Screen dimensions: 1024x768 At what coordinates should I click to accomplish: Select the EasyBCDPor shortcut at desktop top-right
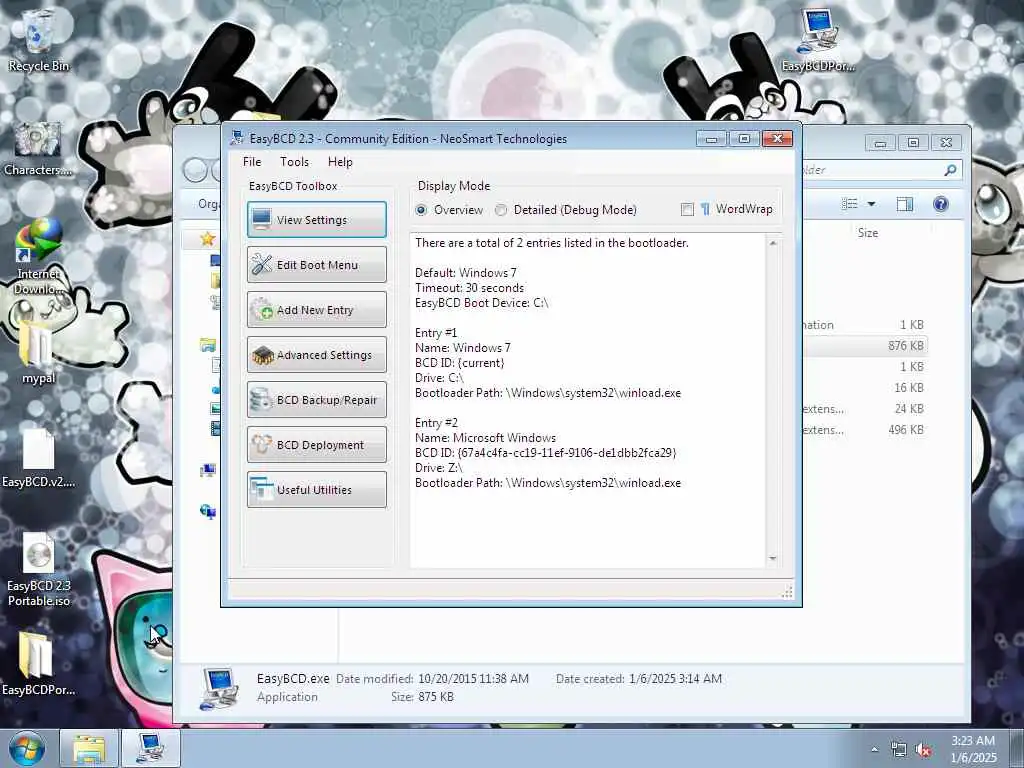[818, 39]
